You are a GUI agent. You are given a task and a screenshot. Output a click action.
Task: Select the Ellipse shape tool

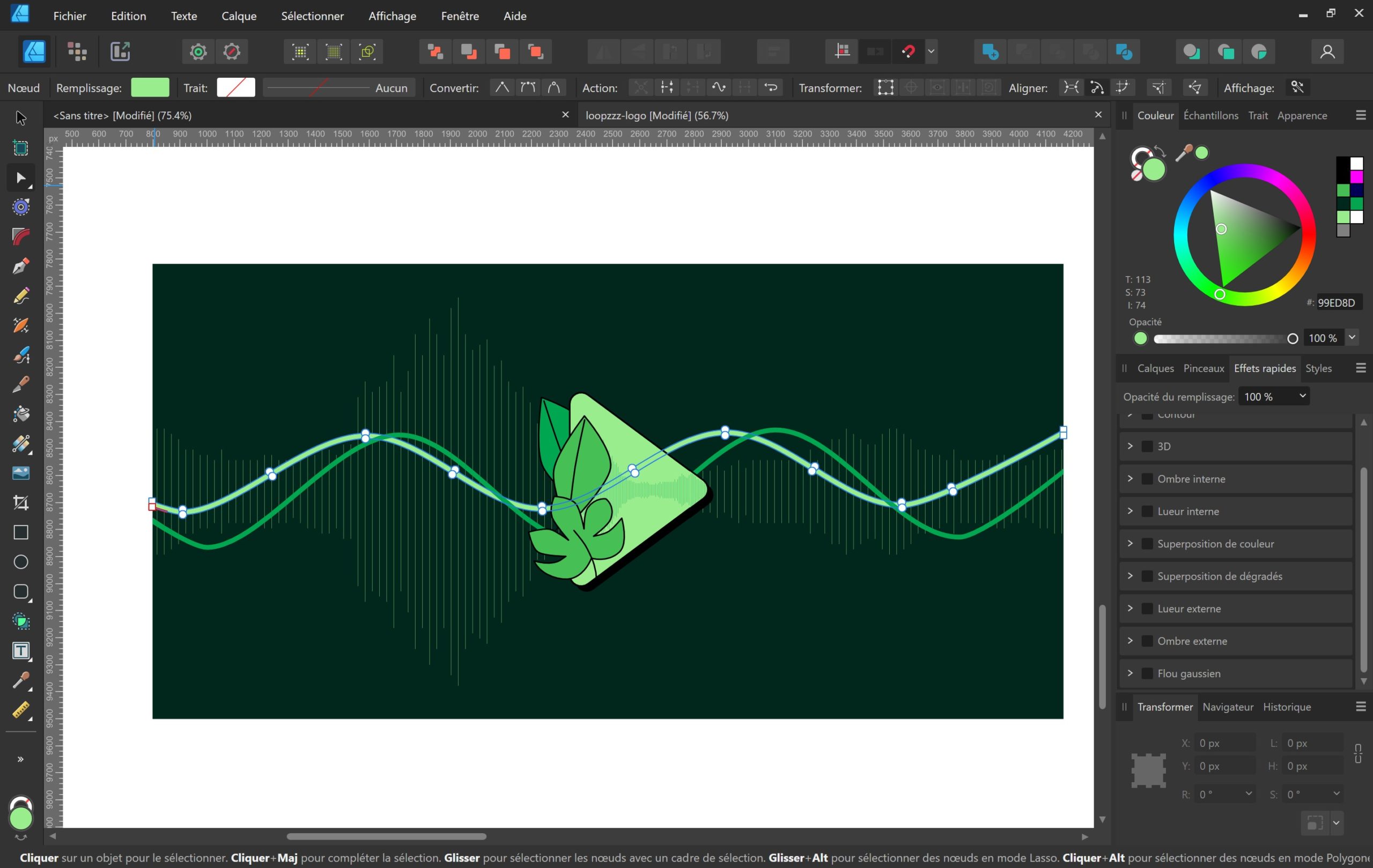click(20, 562)
